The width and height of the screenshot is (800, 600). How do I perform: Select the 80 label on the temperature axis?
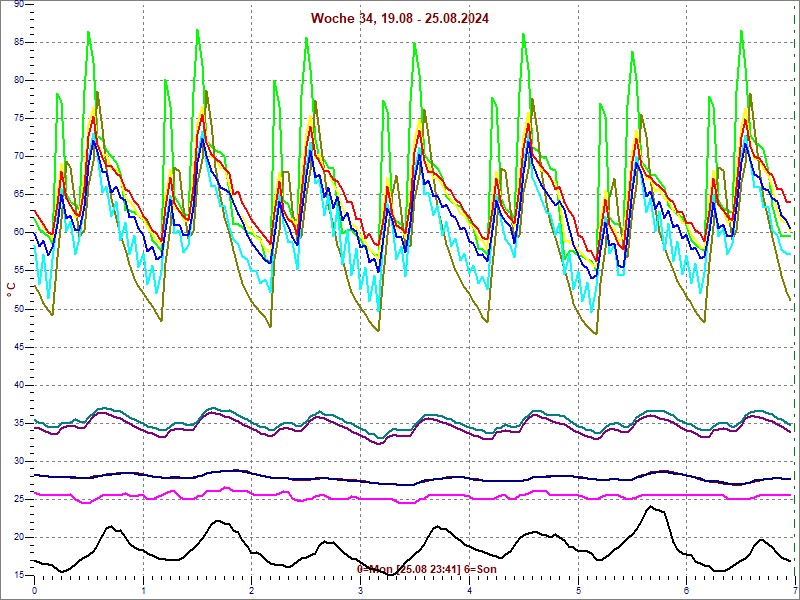(18, 81)
